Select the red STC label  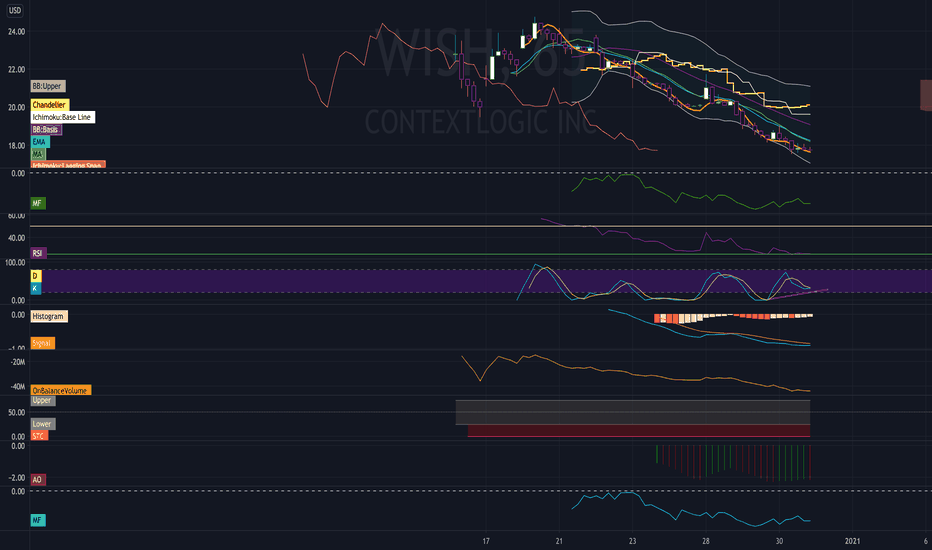[x=39, y=436]
